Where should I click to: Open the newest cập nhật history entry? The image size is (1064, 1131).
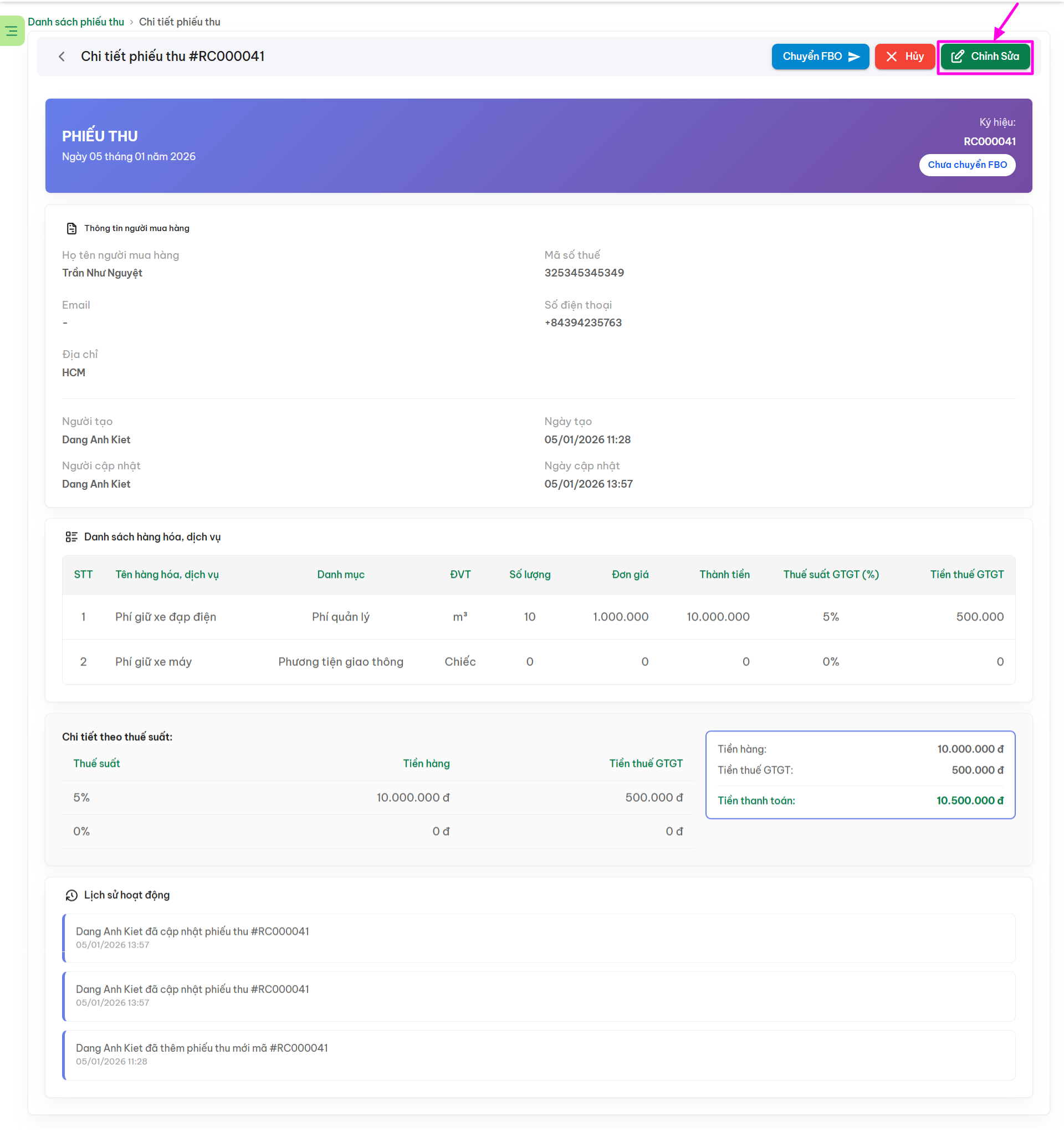pos(192,932)
